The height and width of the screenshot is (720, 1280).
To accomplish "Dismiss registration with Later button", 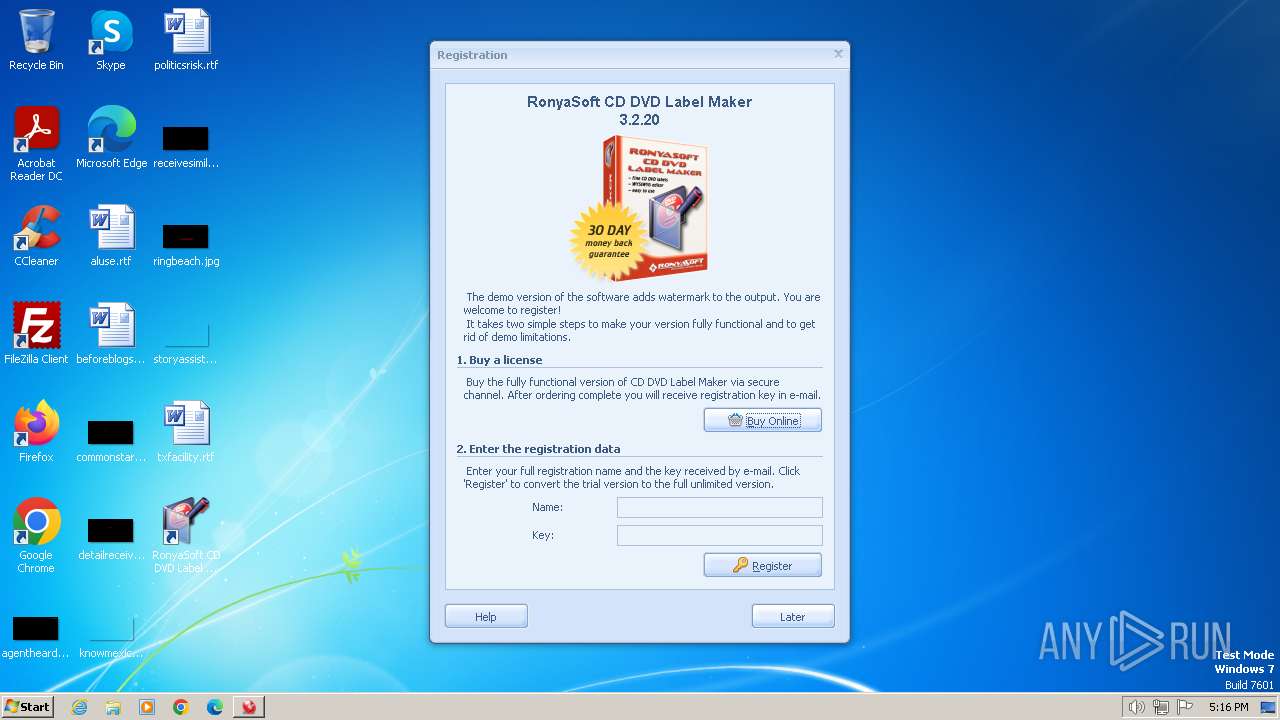I will (793, 617).
